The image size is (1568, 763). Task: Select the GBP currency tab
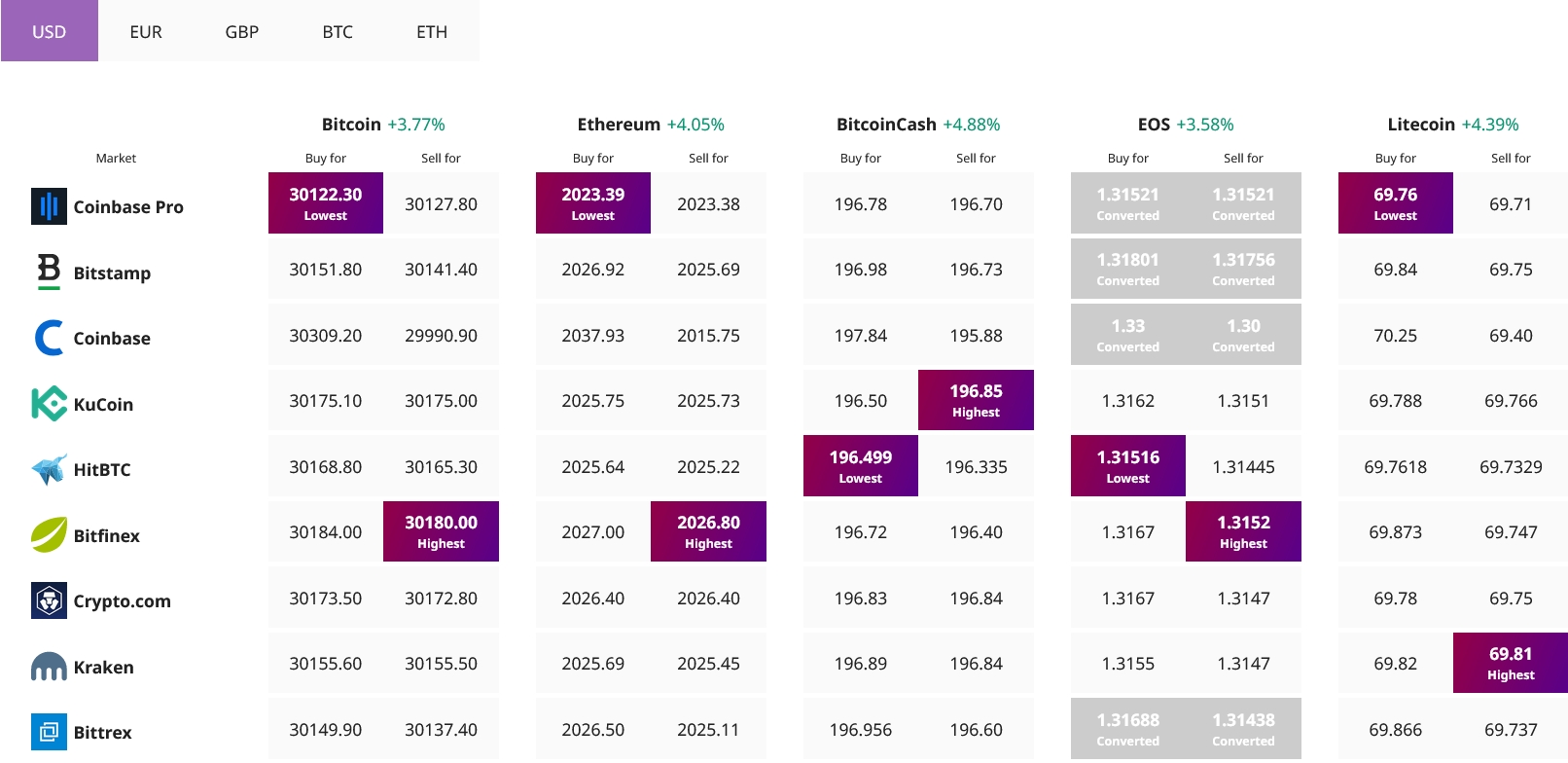242,31
